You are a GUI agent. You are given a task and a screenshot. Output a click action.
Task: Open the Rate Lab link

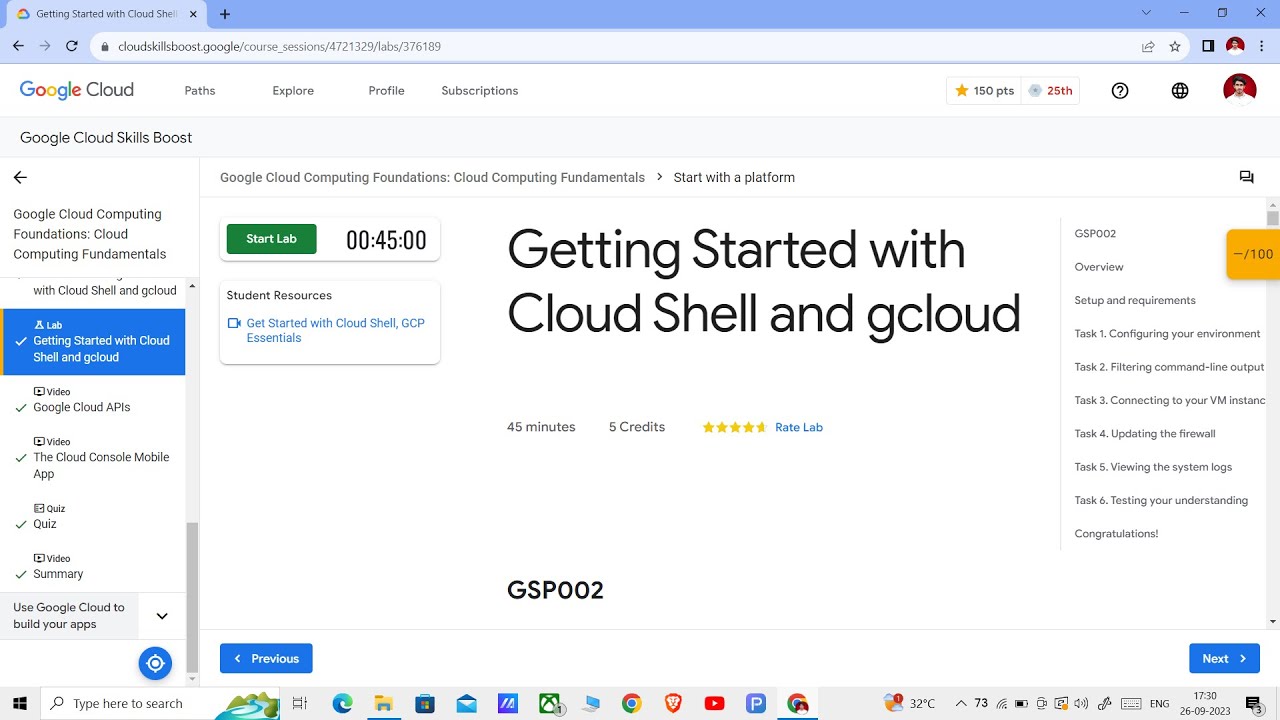pos(799,427)
